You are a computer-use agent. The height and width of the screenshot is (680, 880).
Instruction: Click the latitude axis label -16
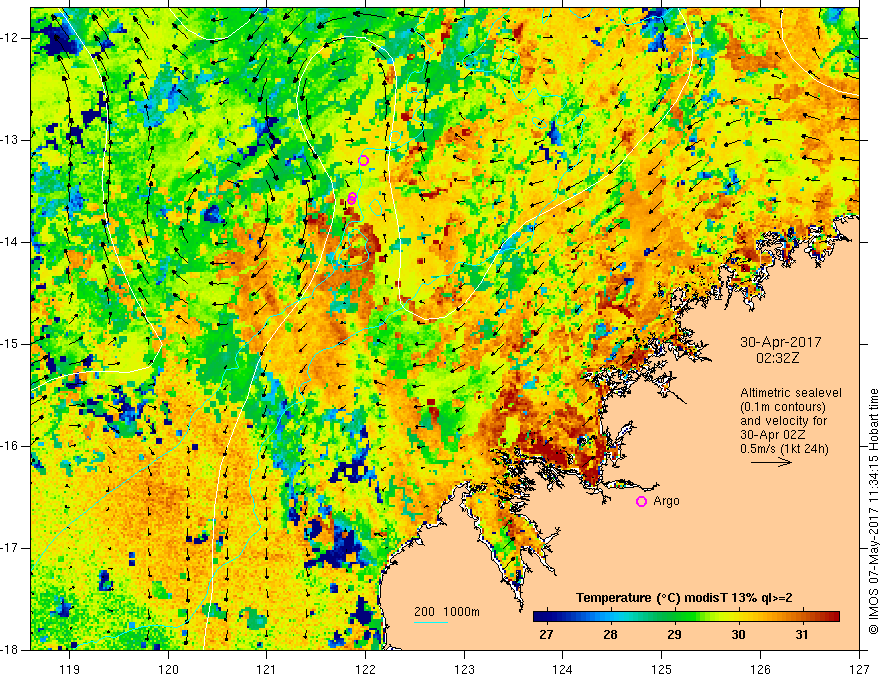click(x=11, y=446)
